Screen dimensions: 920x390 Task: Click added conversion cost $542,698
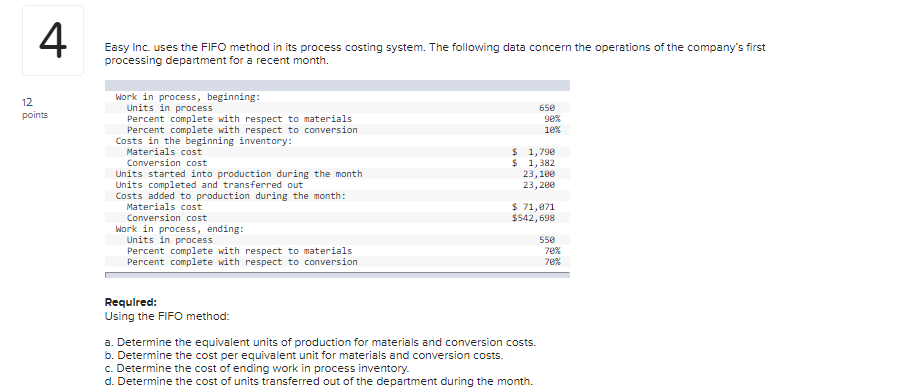(x=533, y=218)
